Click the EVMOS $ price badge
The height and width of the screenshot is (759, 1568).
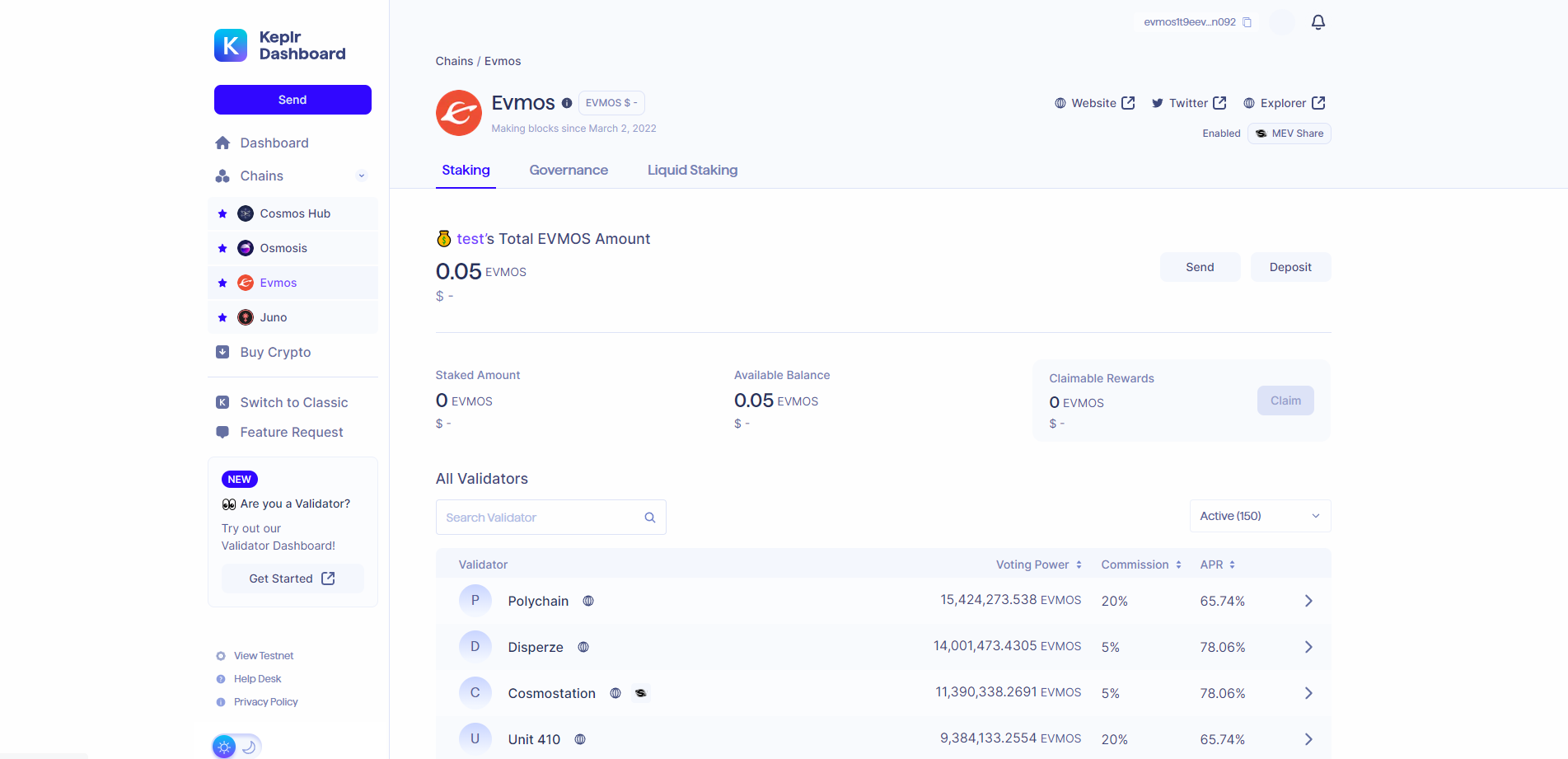coord(611,103)
